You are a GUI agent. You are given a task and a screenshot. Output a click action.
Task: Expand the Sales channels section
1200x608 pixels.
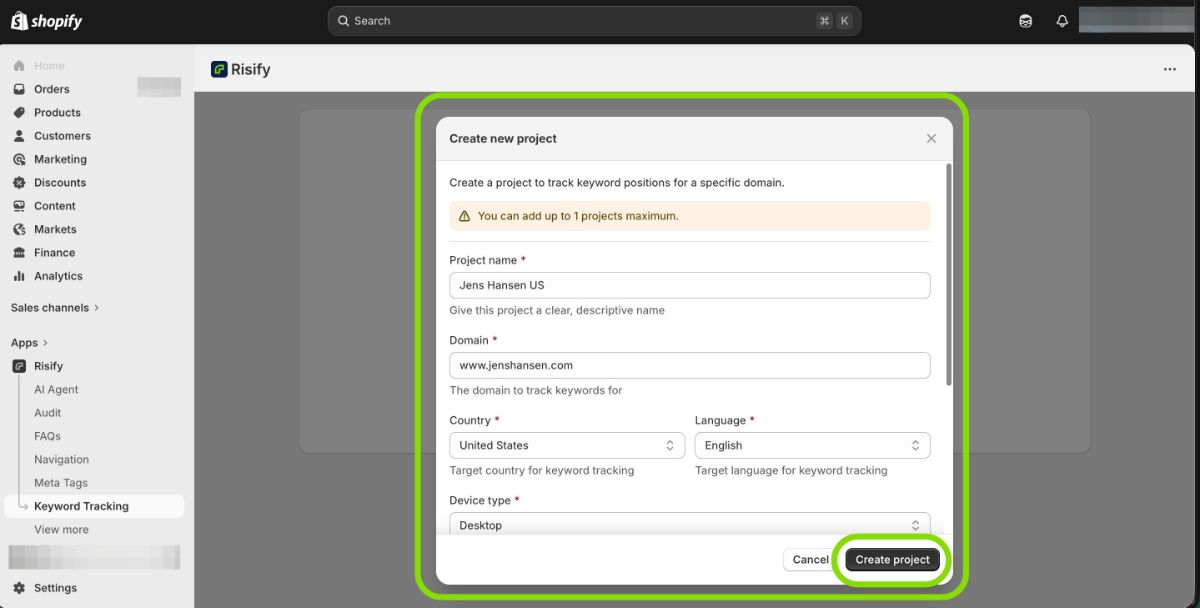[x=55, y=308]
